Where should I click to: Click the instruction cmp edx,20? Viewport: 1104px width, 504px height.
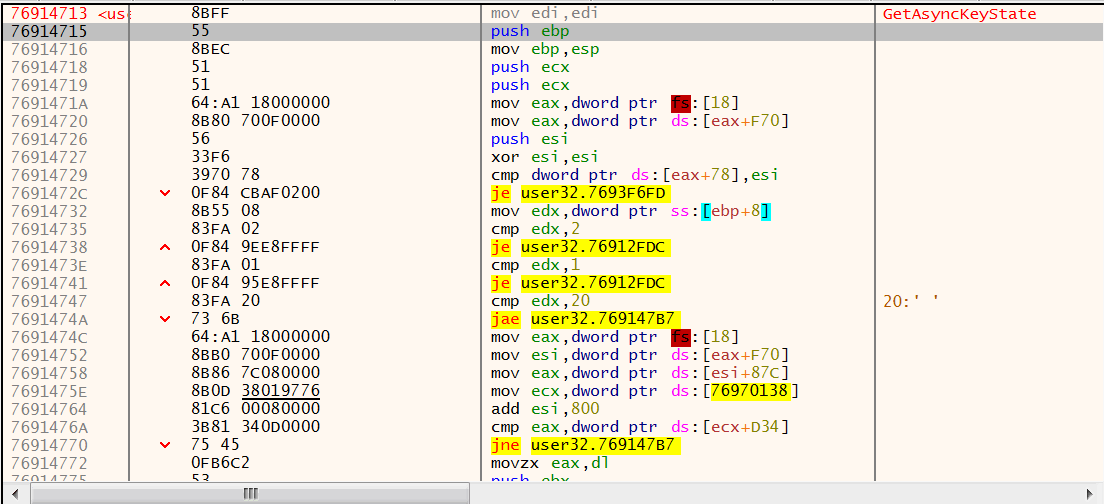pos(541,301)
